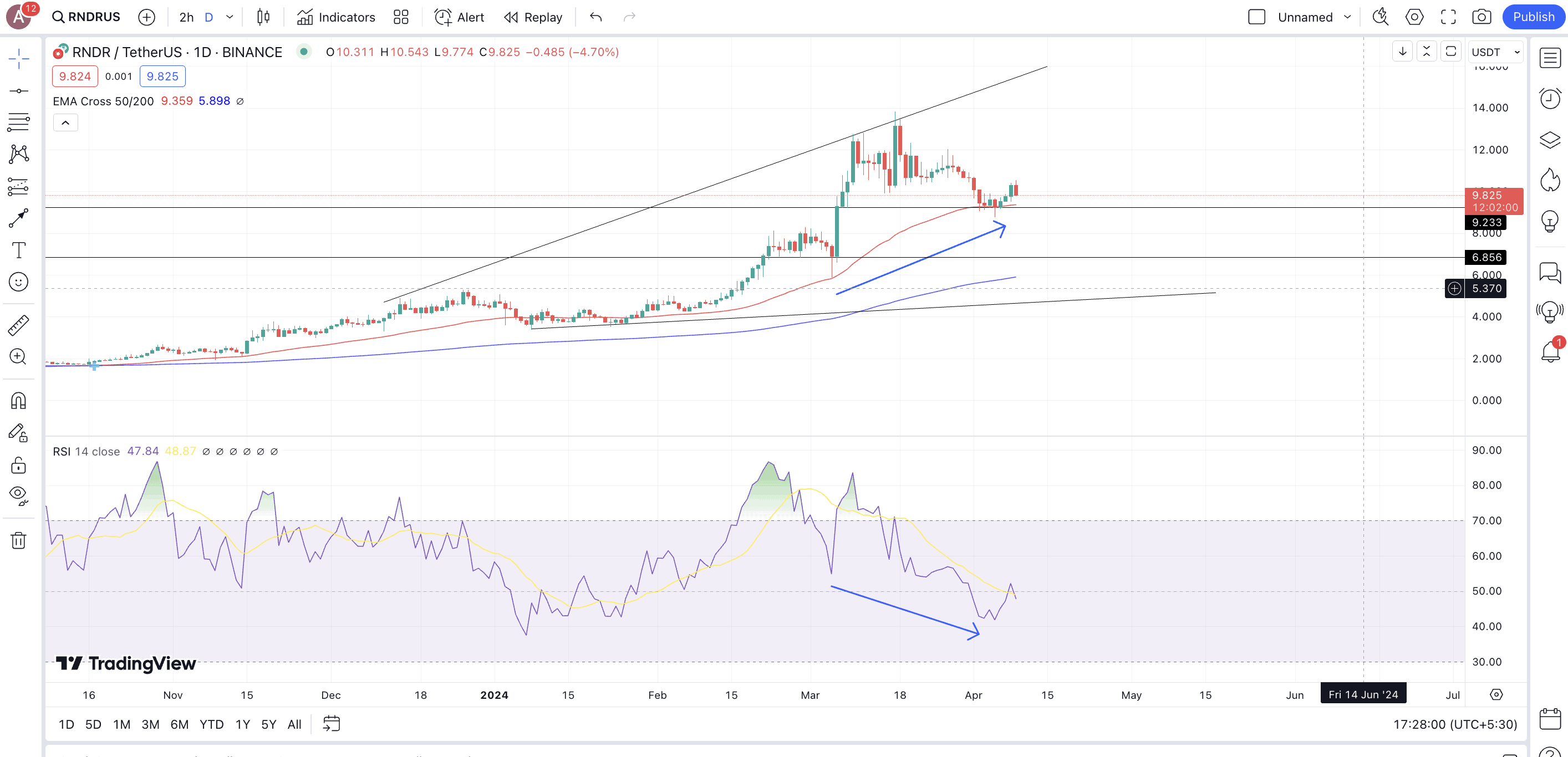Open the USDT currency dropdown
The width and height of the screenshot is (1568, 757).
pyautogui.click(x=1495, y=52)
